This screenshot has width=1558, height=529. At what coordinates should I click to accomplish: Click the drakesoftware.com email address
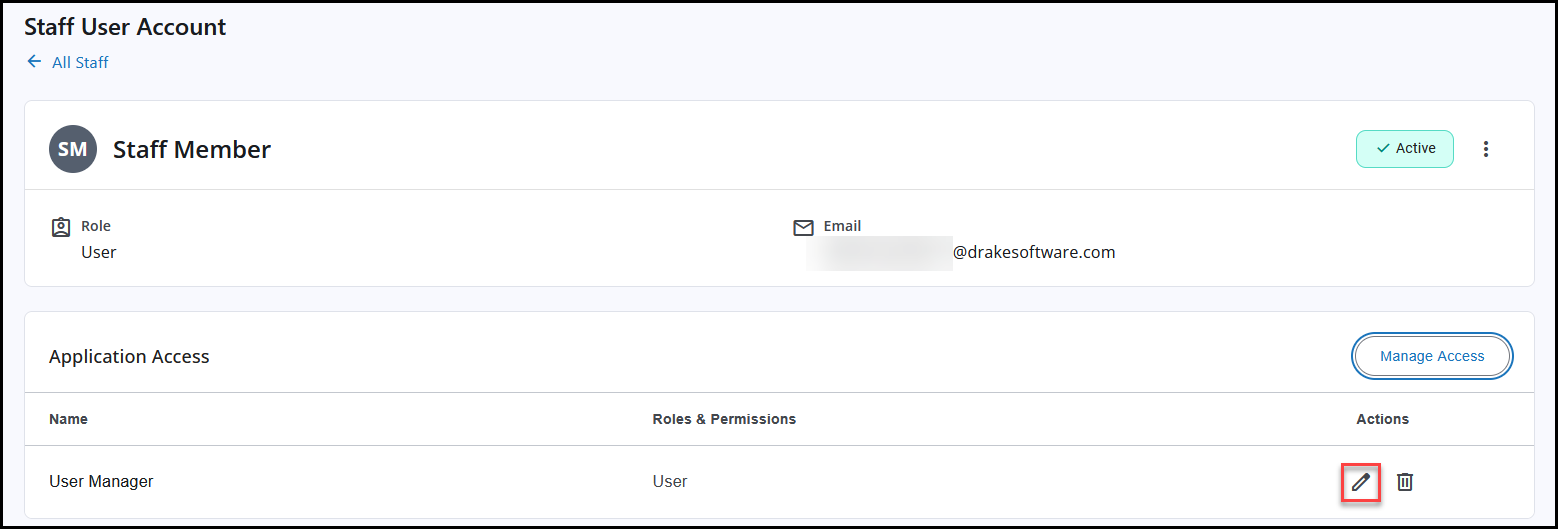point(1033,253)
